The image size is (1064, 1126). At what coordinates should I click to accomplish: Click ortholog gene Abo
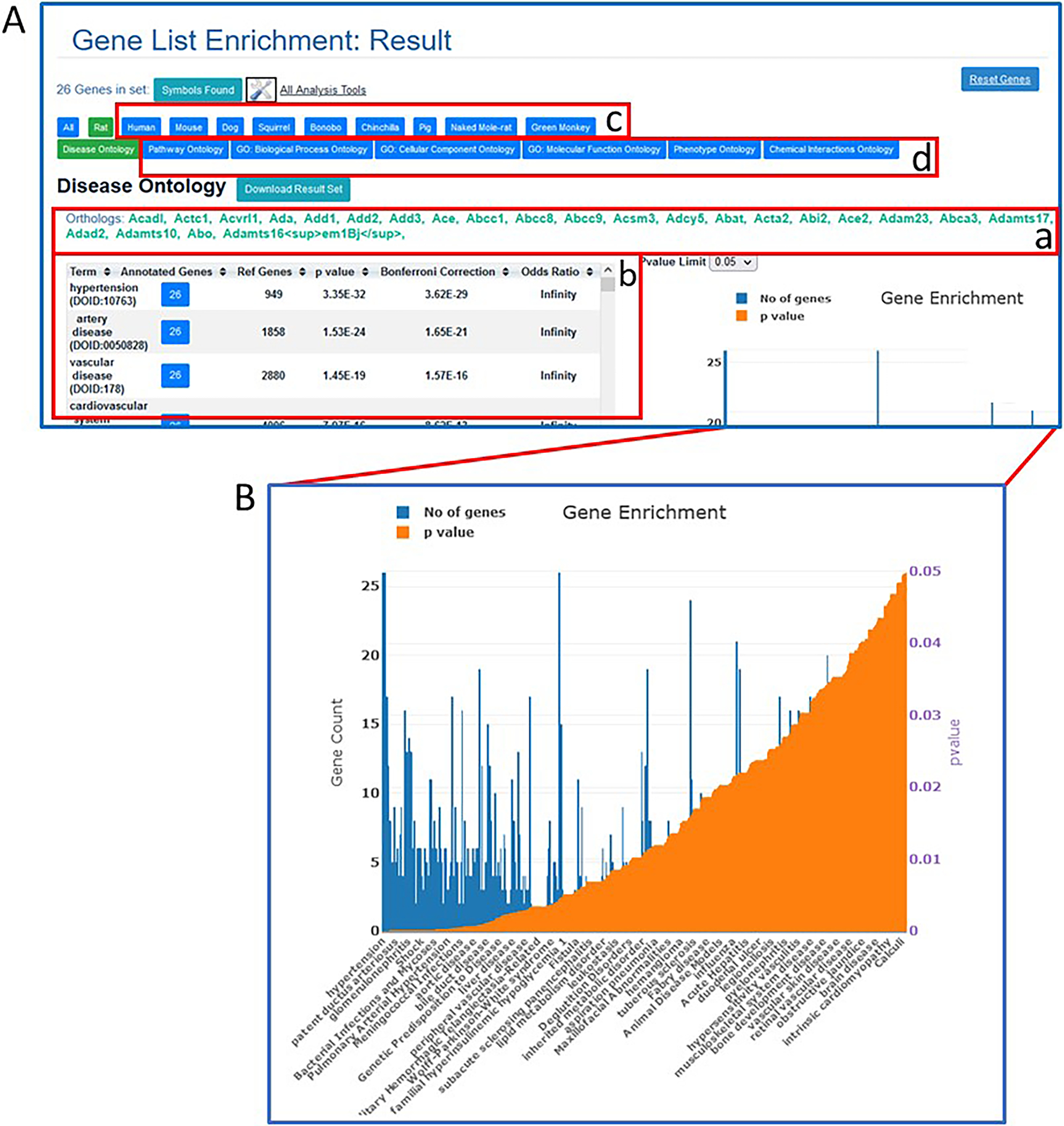click(x=200, y=234)
